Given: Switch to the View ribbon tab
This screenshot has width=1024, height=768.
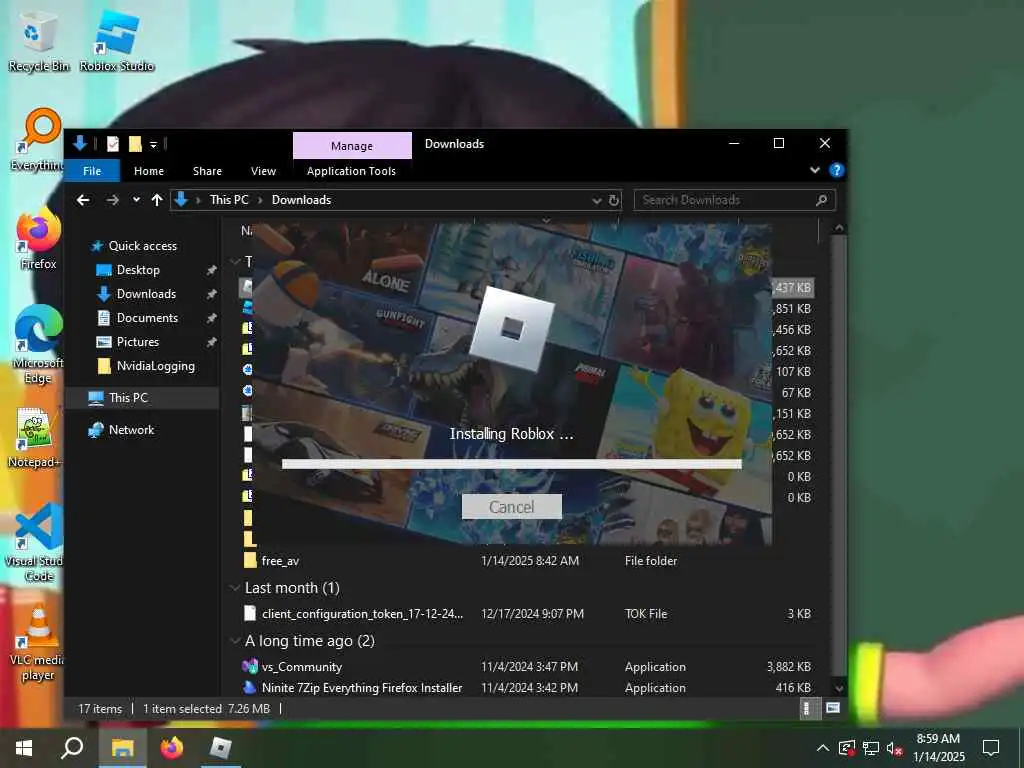Looking at the screenshot, I should [x=263, y=171].
